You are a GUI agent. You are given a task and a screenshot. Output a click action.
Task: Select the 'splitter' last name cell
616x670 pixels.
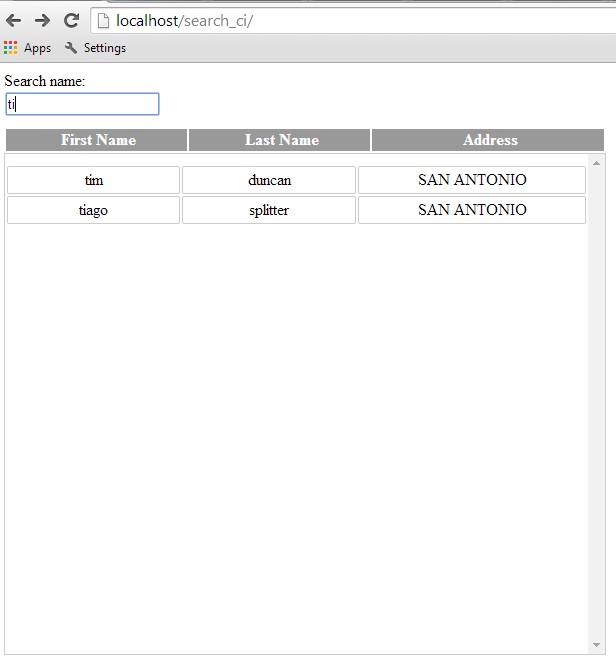click(269, 210)
